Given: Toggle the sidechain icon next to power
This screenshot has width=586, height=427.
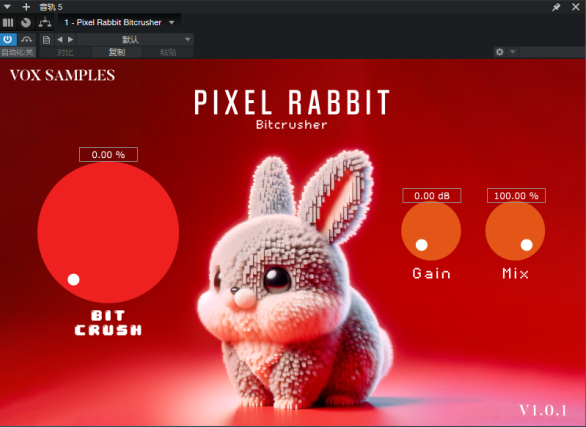Looking at the screenshot, I should [26, 39].
